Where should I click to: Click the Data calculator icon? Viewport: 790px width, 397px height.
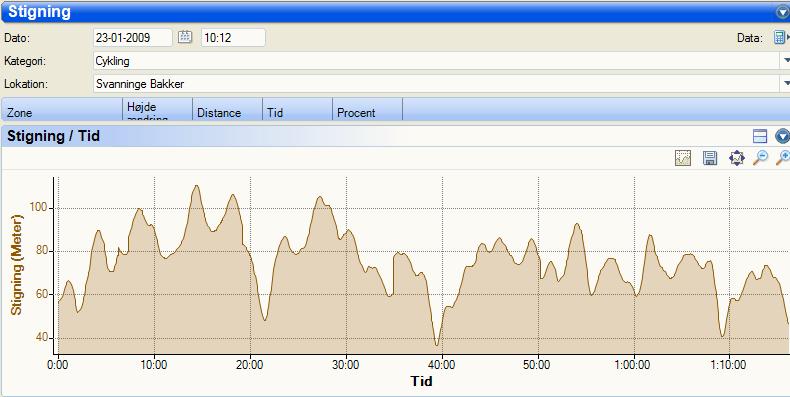tap(779, 37)
